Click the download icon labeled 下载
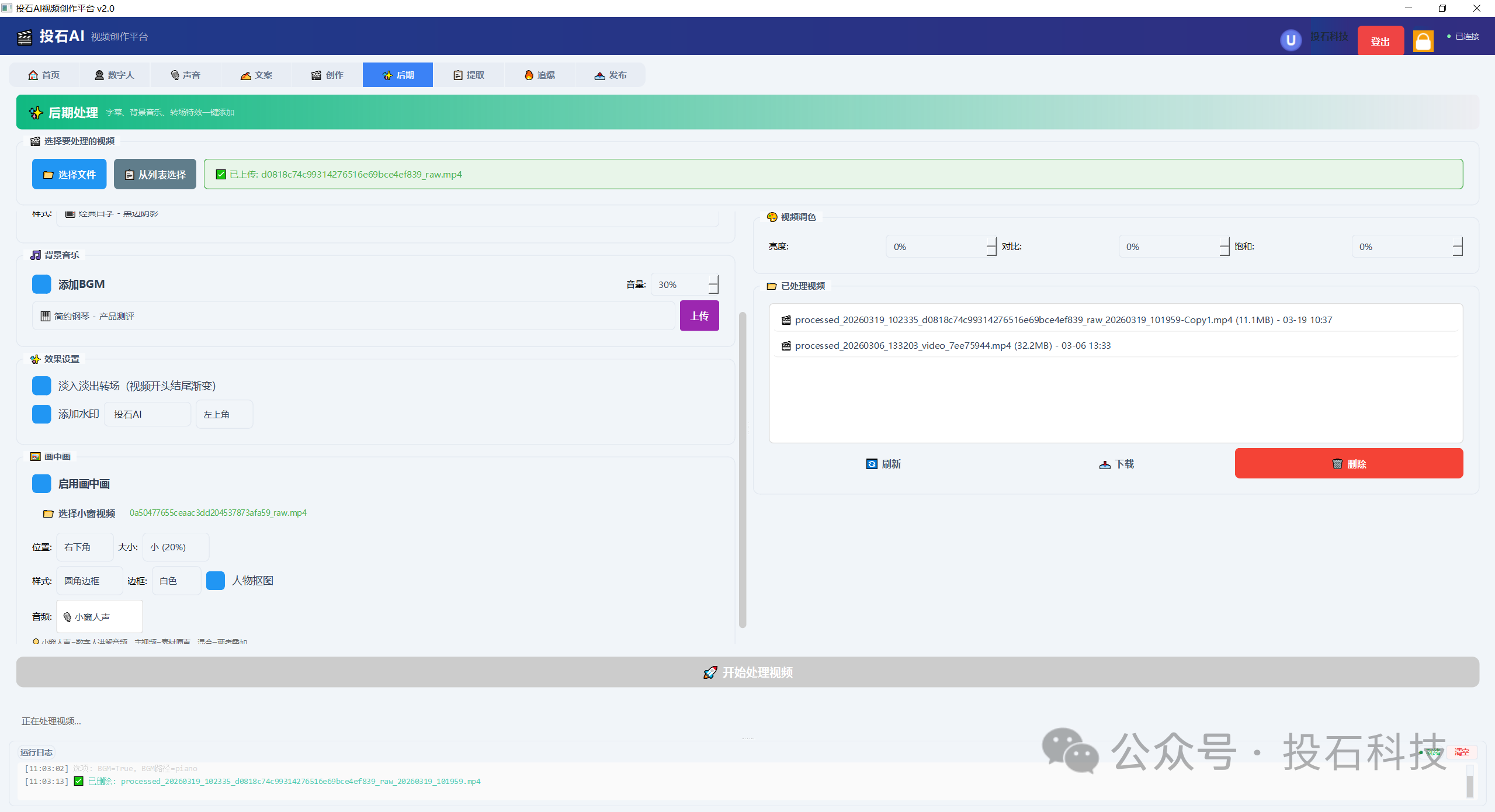1495x812 pixels. [1104, 464]
